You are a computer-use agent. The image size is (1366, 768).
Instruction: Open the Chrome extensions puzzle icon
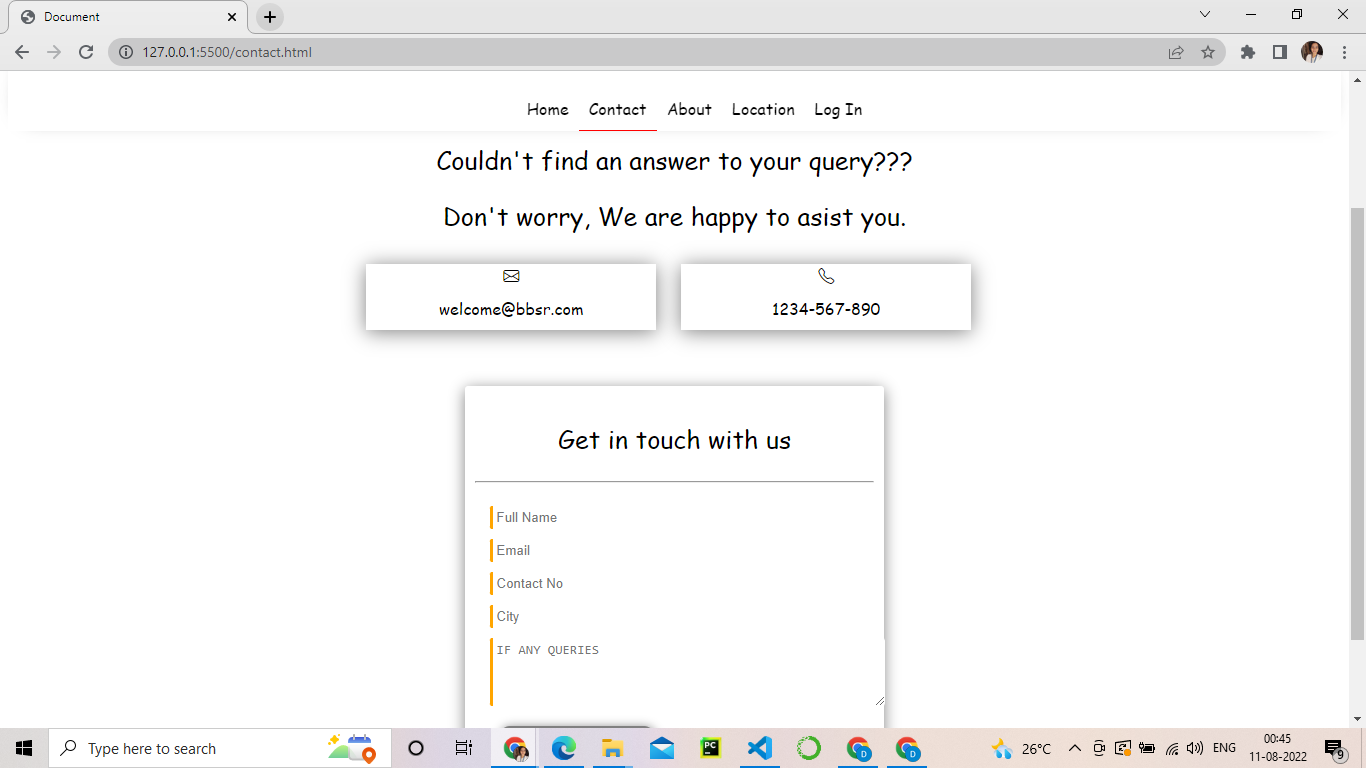[1247, 52]
